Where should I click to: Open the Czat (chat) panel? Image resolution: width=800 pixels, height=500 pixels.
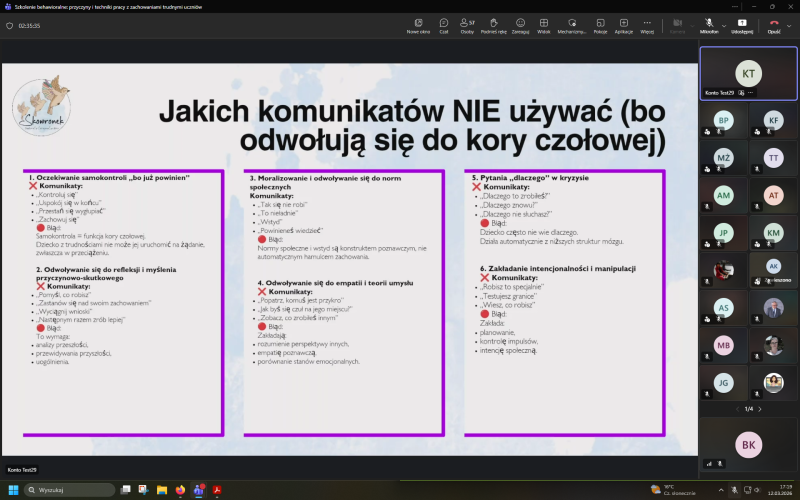click(x=443, y=24)
